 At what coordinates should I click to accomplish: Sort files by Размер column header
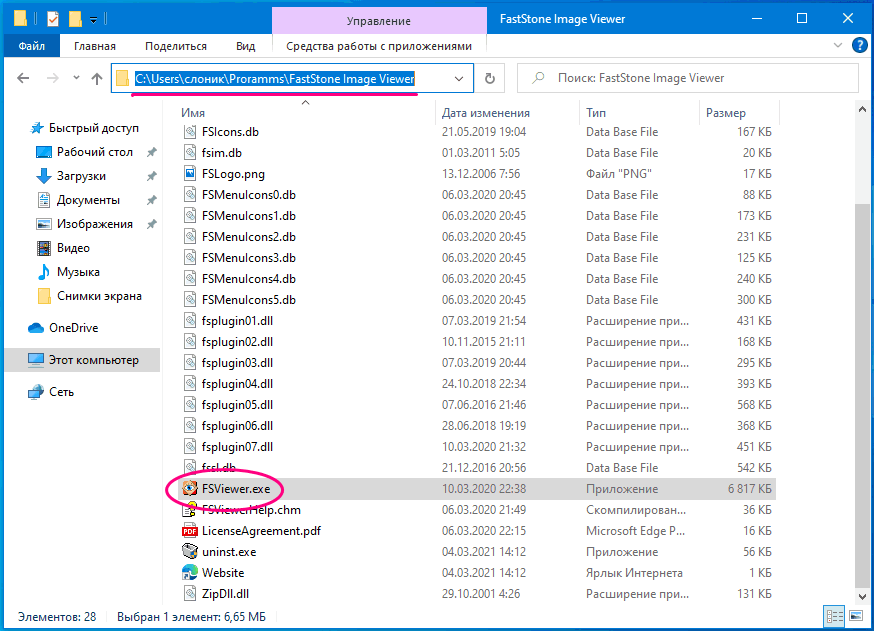(x=725, y=113)
